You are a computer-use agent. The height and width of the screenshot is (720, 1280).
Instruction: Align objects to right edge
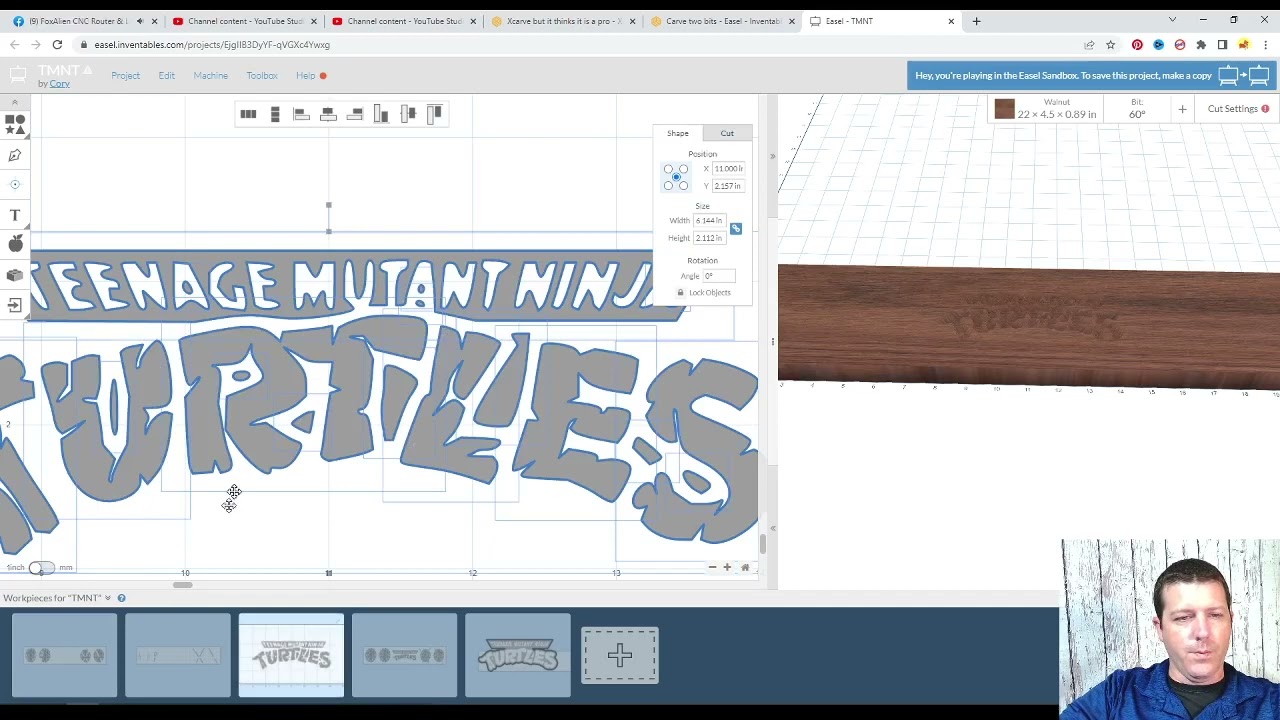tap(355, 114)
